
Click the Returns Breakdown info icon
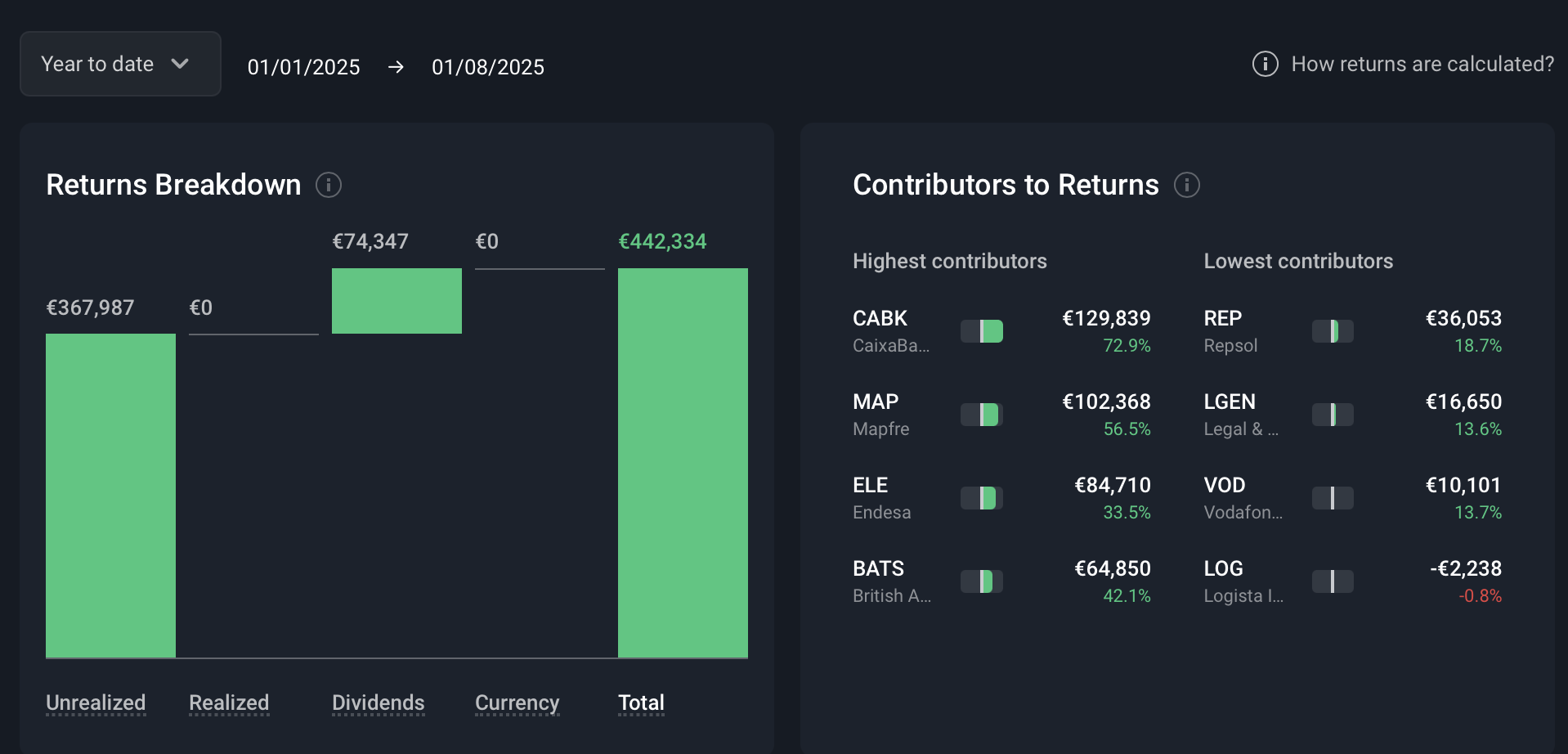pos(329,185)
